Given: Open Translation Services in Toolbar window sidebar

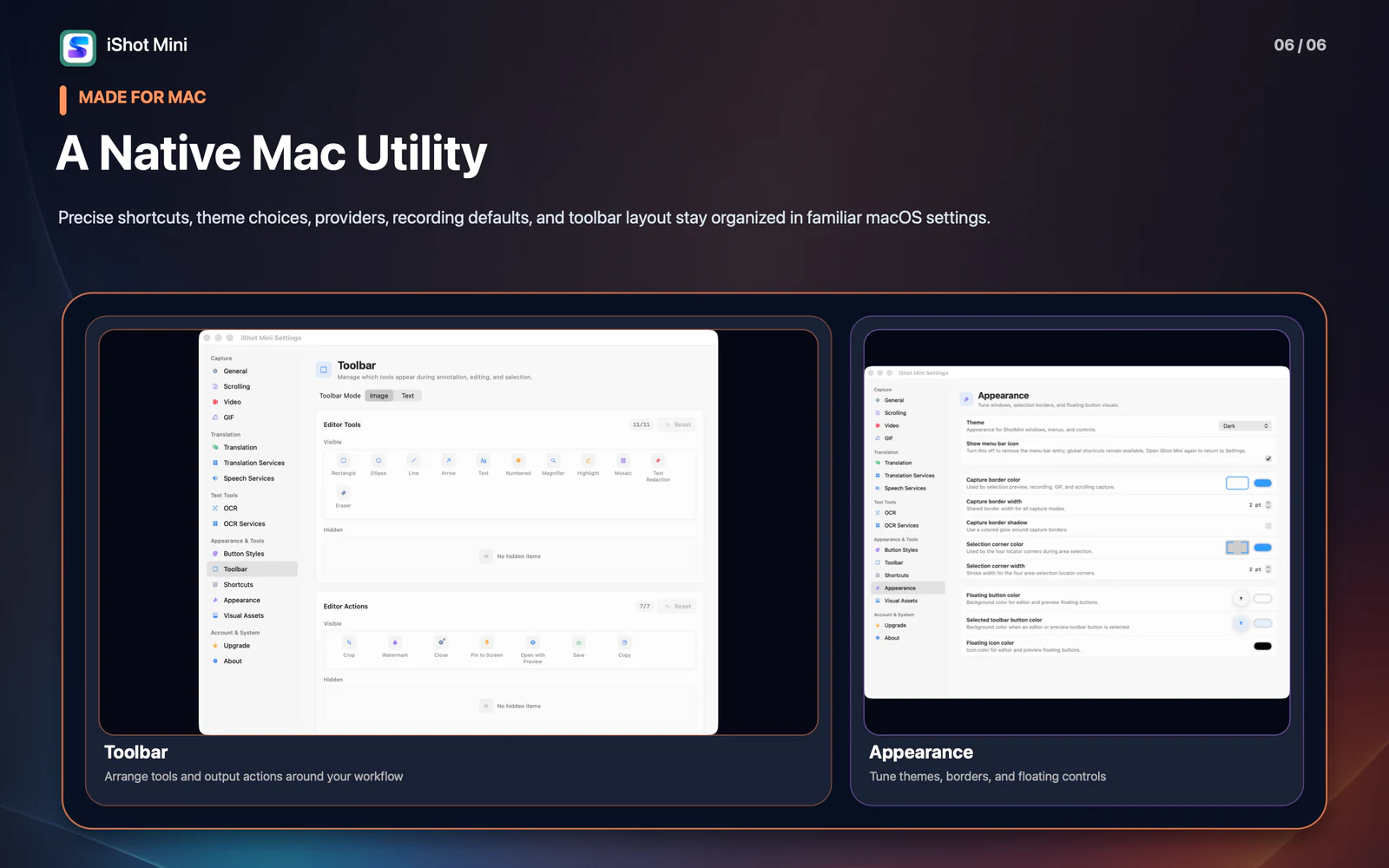Looking at the screenshot, I should (x=252, y=463).
